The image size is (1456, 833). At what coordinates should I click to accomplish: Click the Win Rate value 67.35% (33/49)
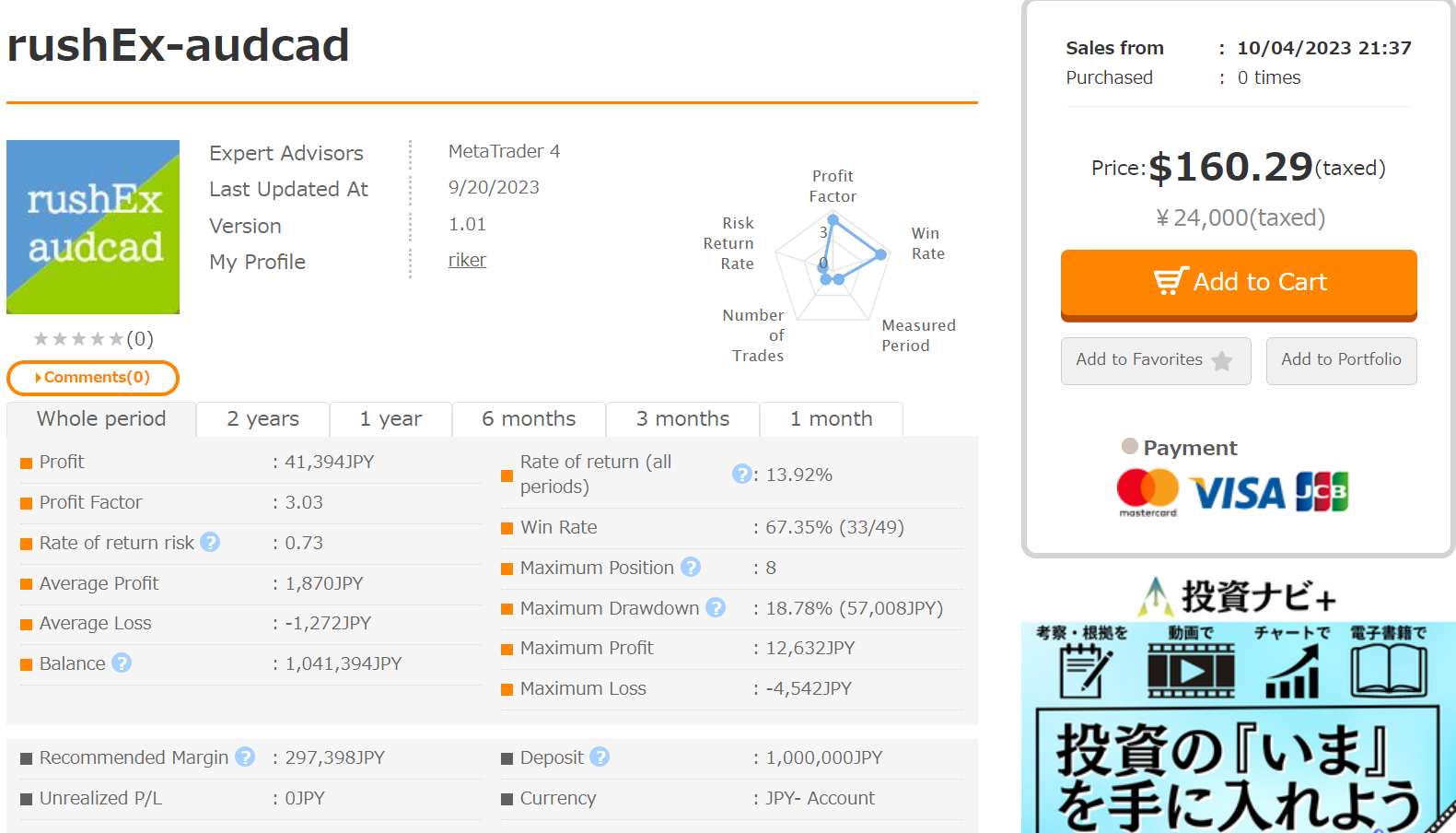pos(835,527)
